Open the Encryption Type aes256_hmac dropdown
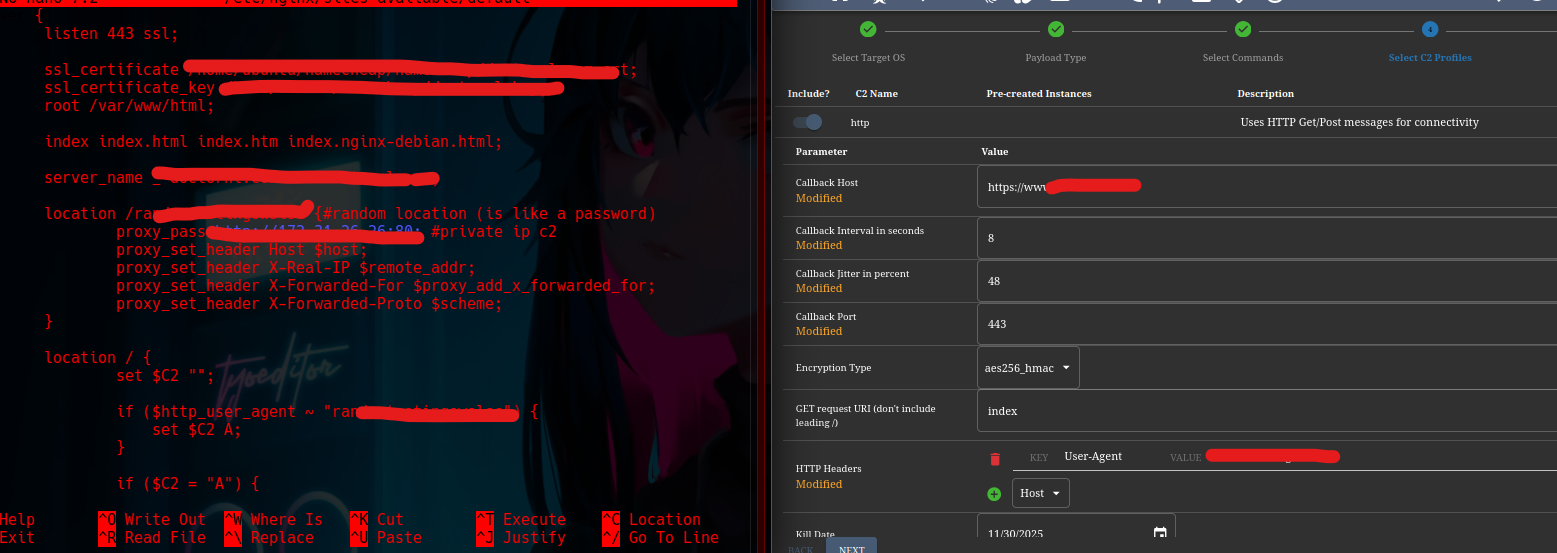The height and width of the screenshot is (553, 1557). point(1028,368)
